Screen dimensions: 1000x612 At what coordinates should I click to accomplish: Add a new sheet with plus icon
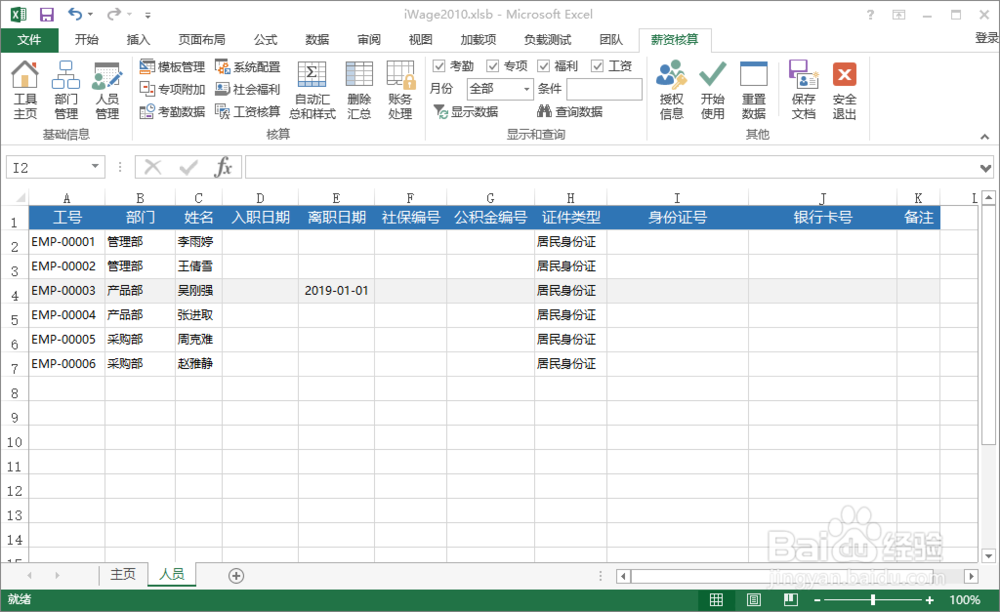point(236,576)
